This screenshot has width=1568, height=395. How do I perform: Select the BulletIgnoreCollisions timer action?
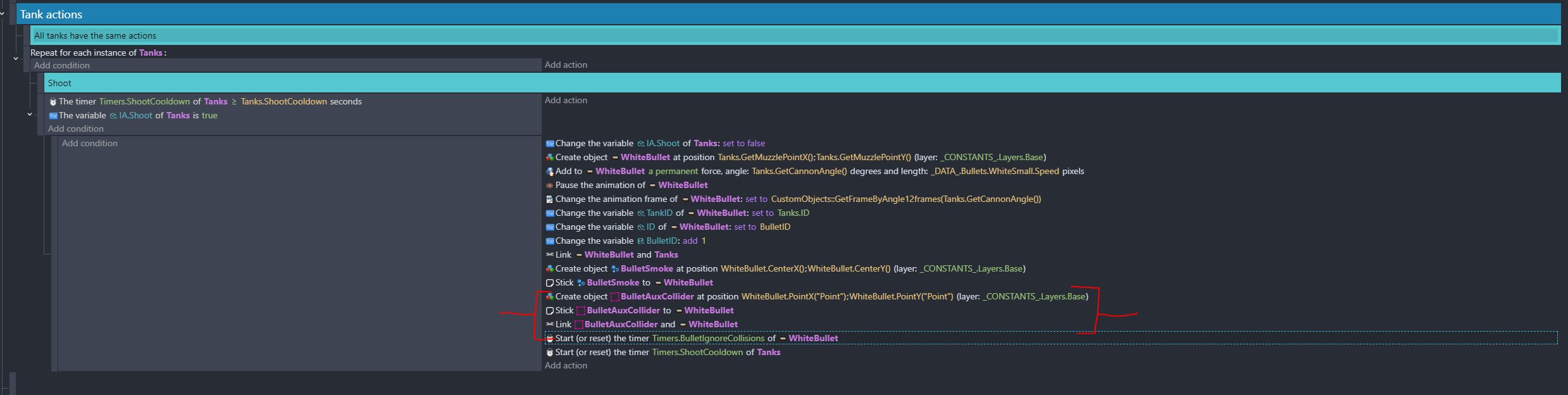coord(696,339)
